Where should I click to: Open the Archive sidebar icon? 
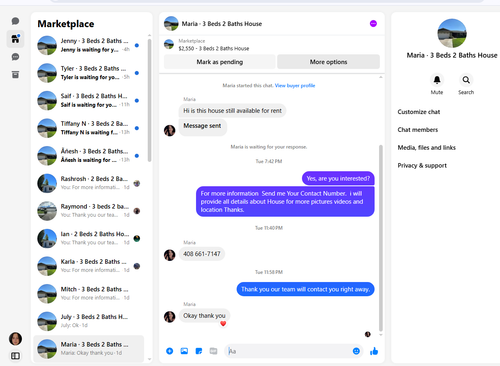click(15, 75)
